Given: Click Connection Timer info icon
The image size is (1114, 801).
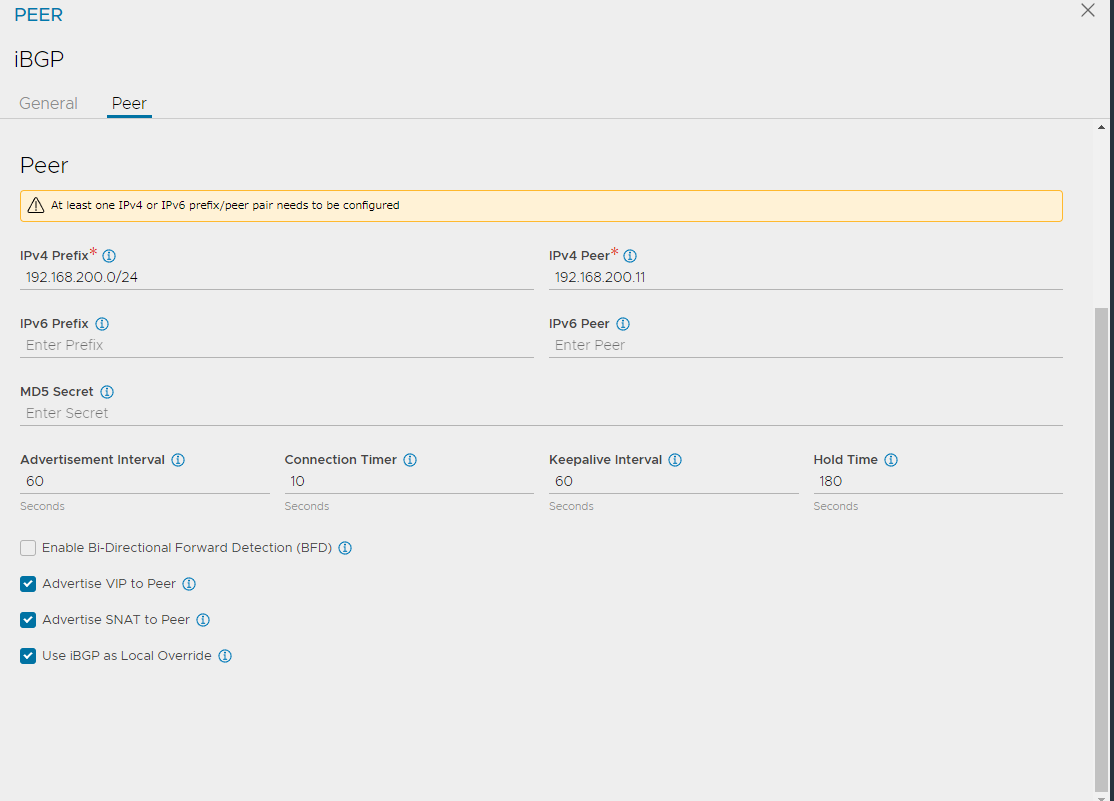Looking at the screenshot, I should pyautogui.click(x=410, y=460).
